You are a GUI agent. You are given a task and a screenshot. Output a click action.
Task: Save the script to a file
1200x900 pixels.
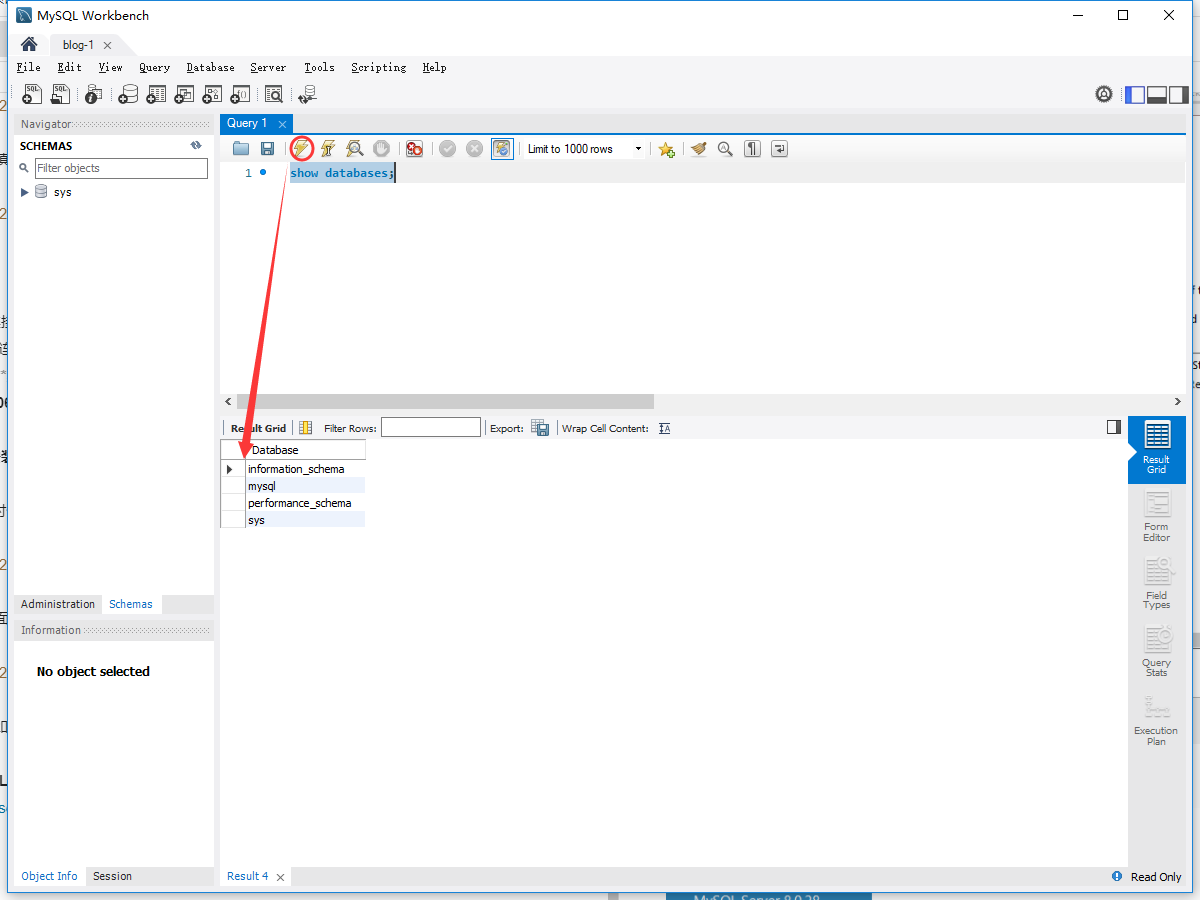[x=267, y=149]
